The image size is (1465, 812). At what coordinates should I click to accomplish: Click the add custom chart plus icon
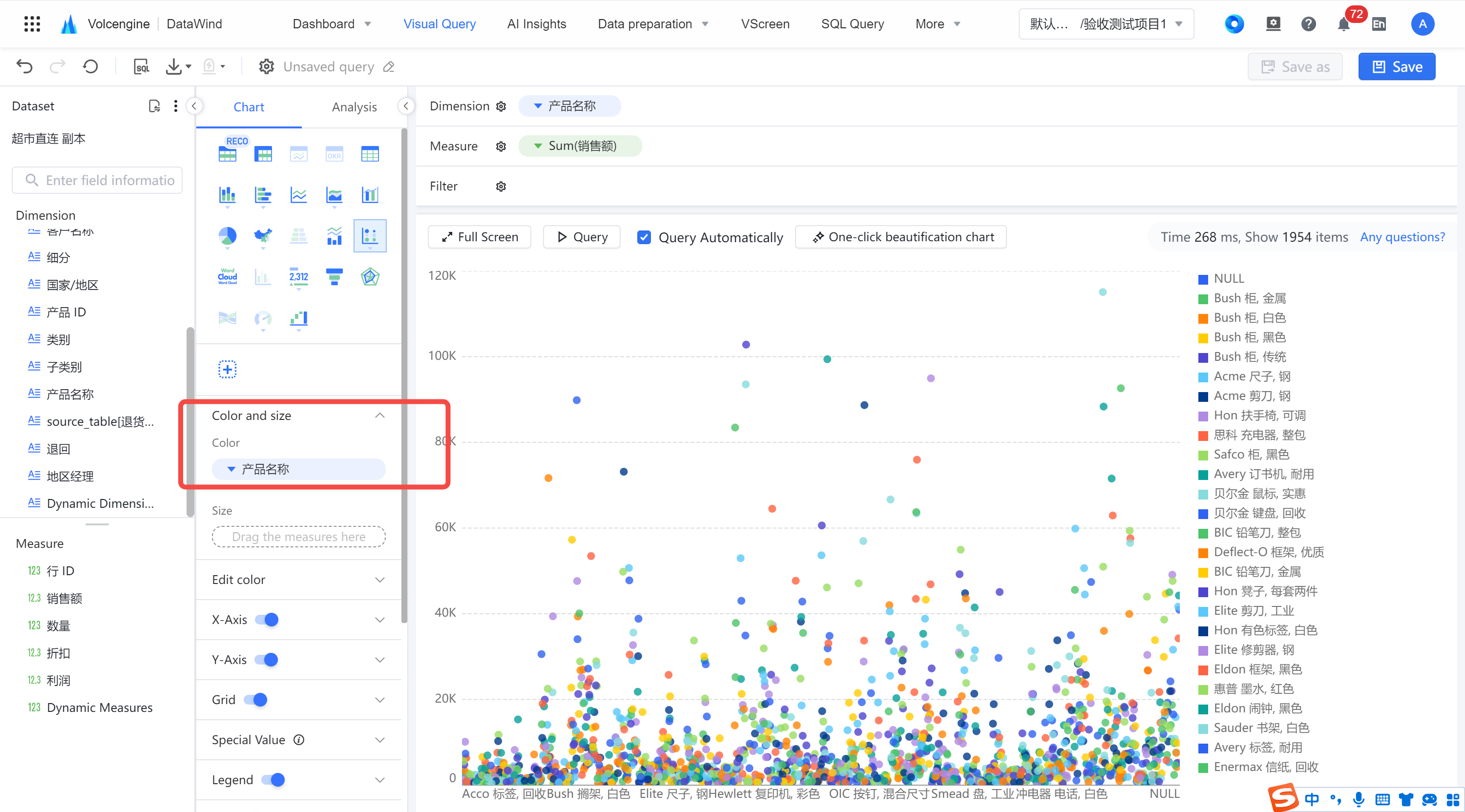[227, 369]
